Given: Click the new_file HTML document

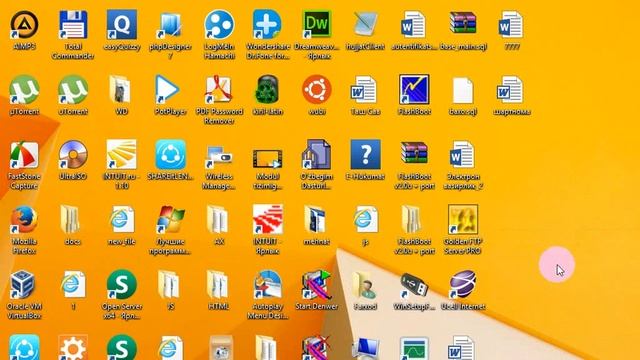Looking at the screenshot, I should pos(122,220).
